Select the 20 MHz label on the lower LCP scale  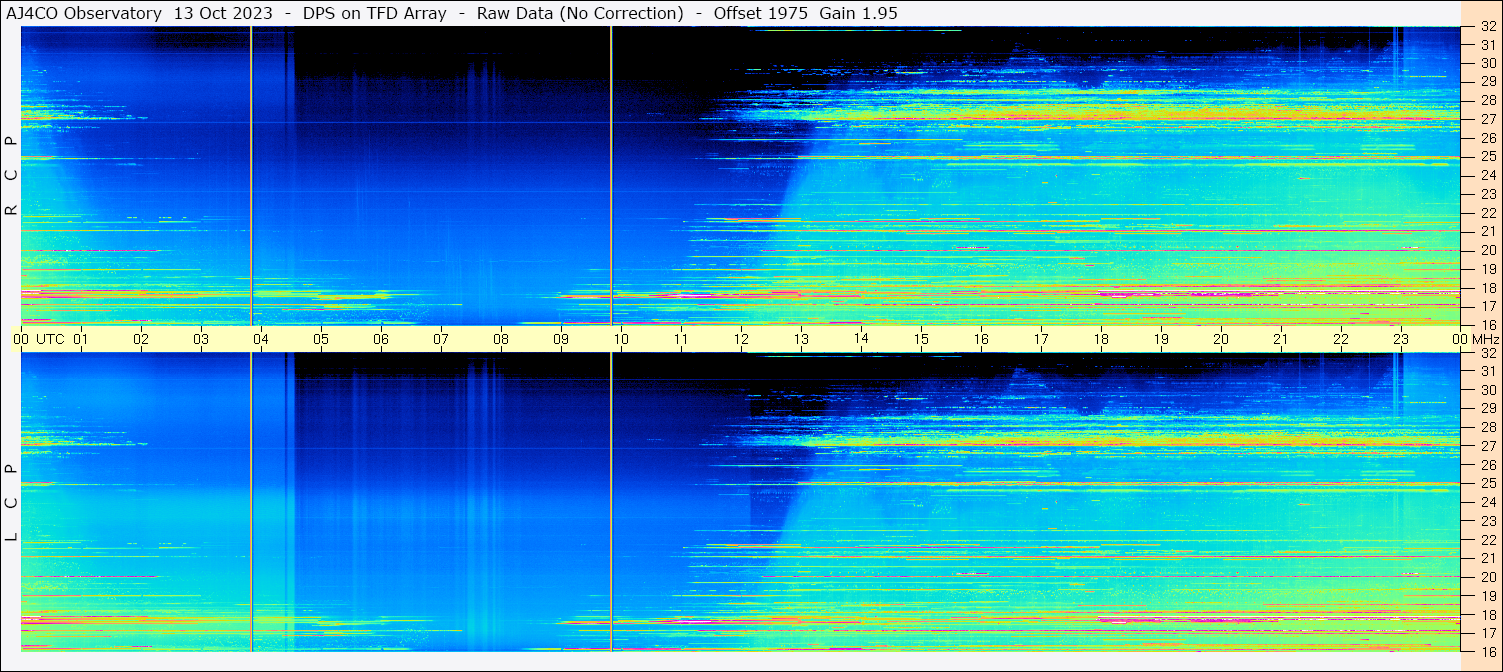(1487, 577)
